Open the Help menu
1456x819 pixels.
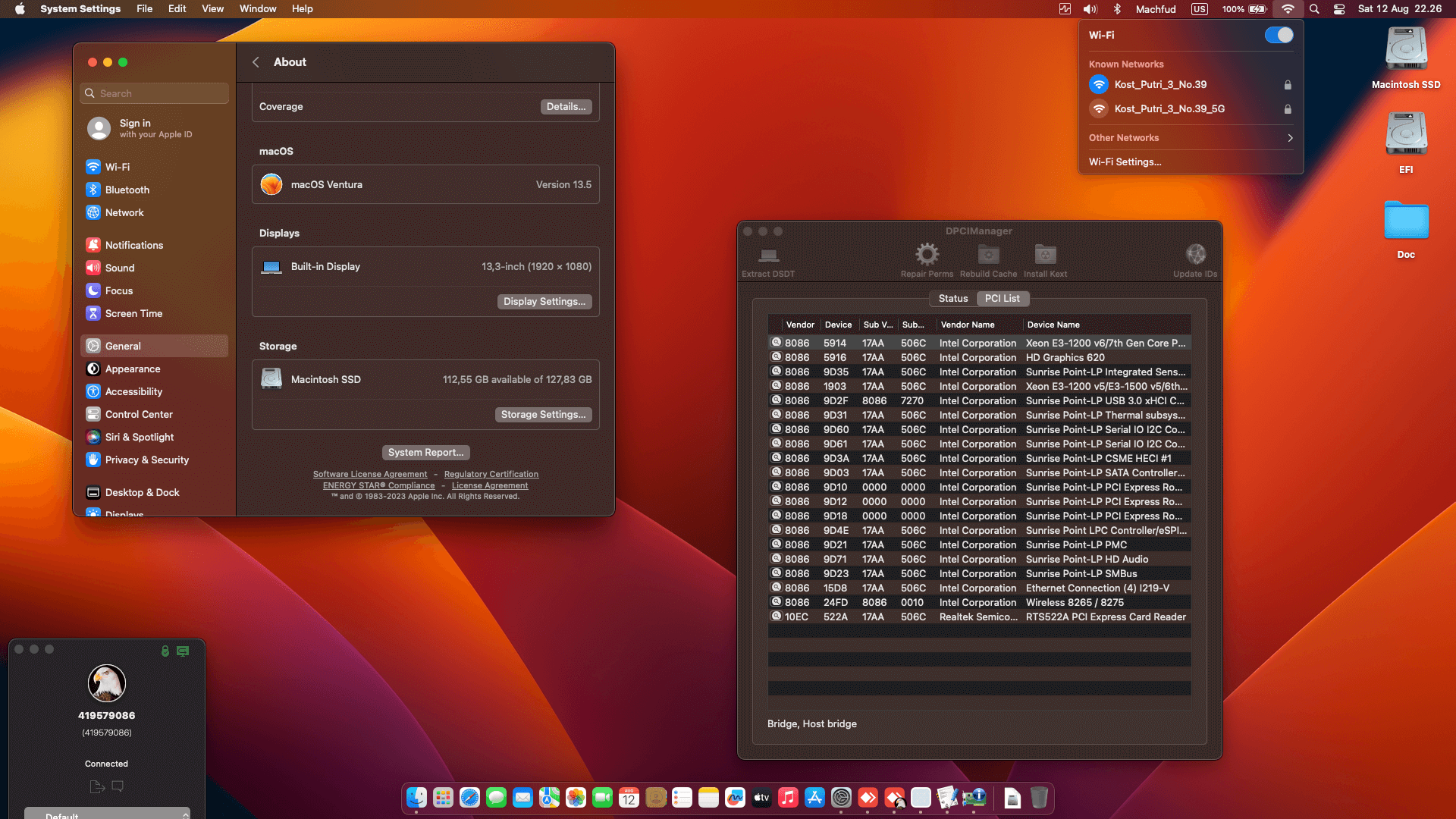302,9
